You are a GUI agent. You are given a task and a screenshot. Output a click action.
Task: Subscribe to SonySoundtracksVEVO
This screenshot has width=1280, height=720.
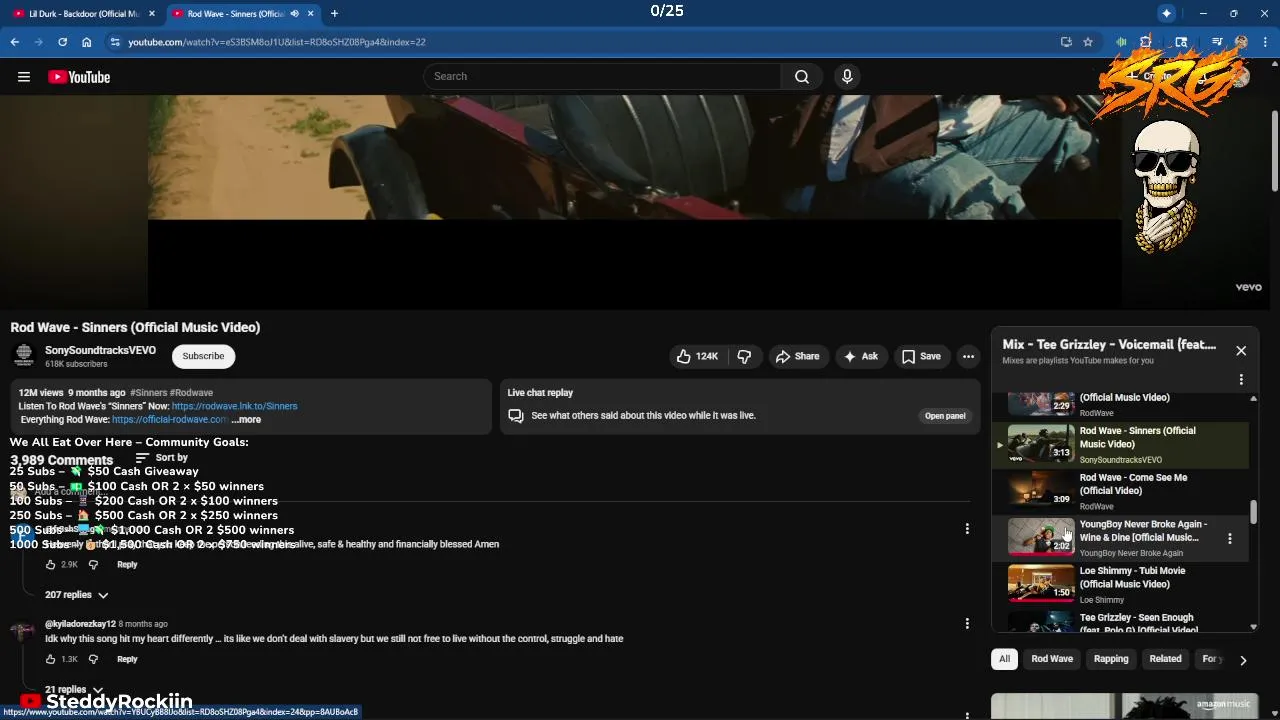(203, 356)
